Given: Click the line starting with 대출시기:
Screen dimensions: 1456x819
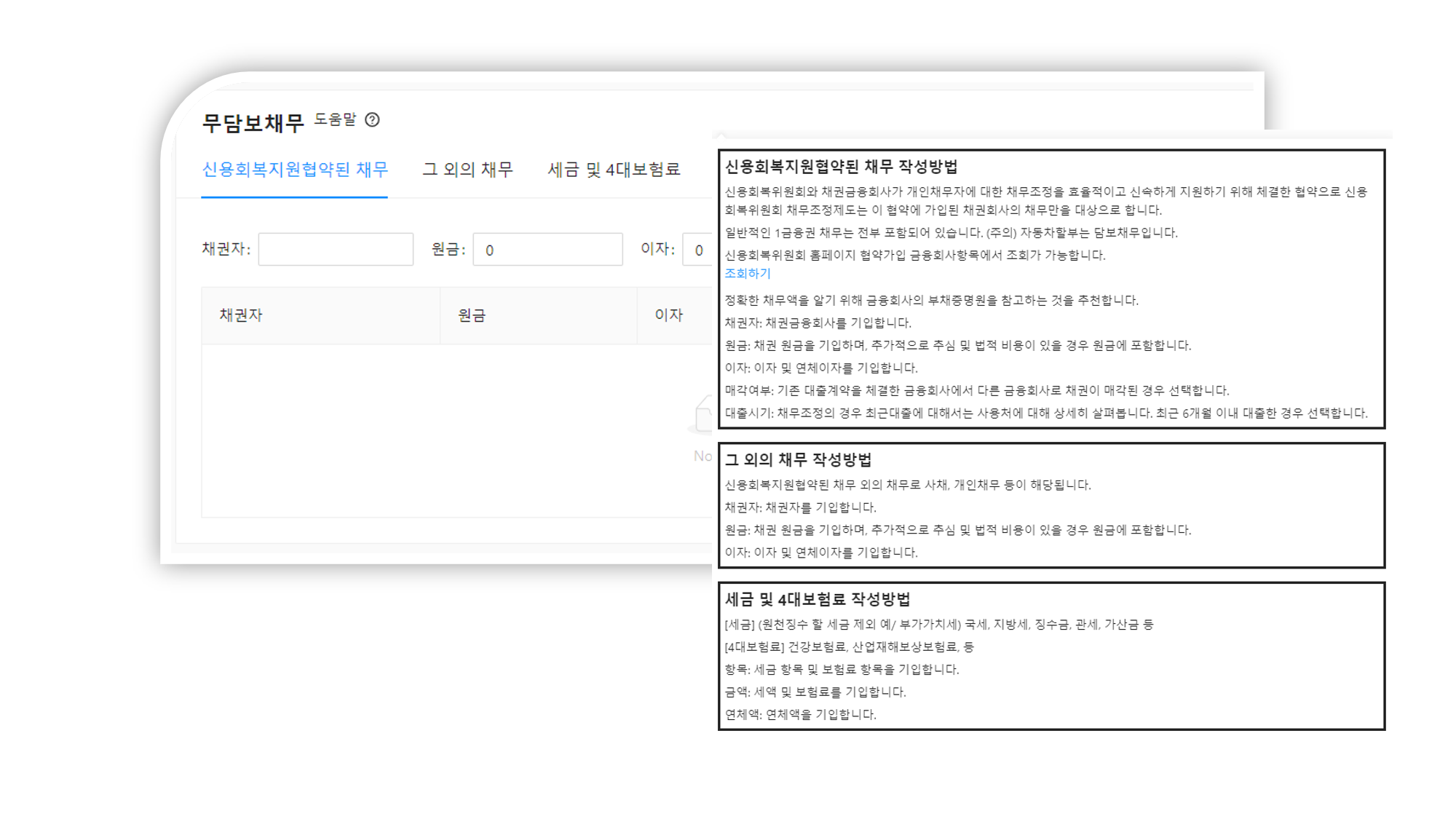Looking at the screenshot, I should click(1046, 414).
